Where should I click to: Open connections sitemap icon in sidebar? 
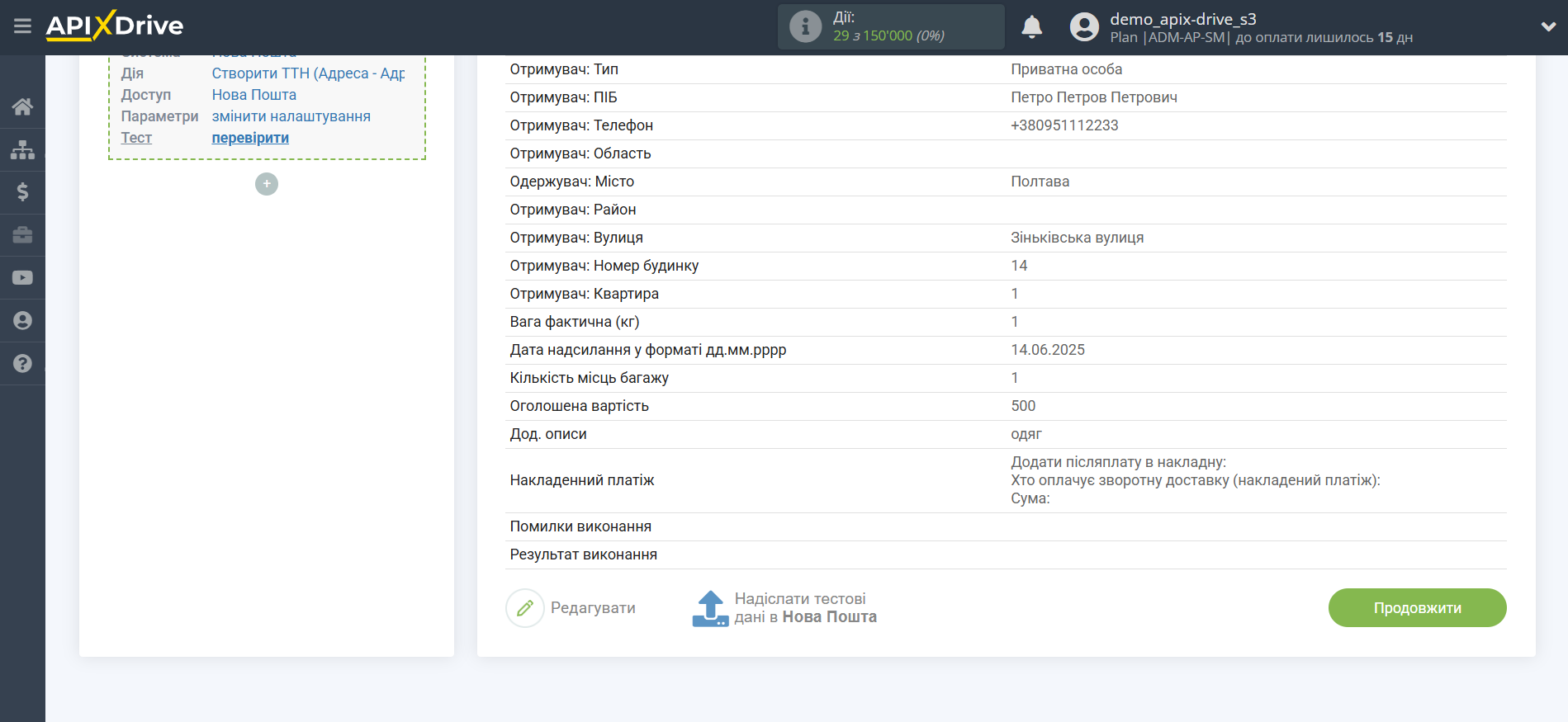(22, 149)
